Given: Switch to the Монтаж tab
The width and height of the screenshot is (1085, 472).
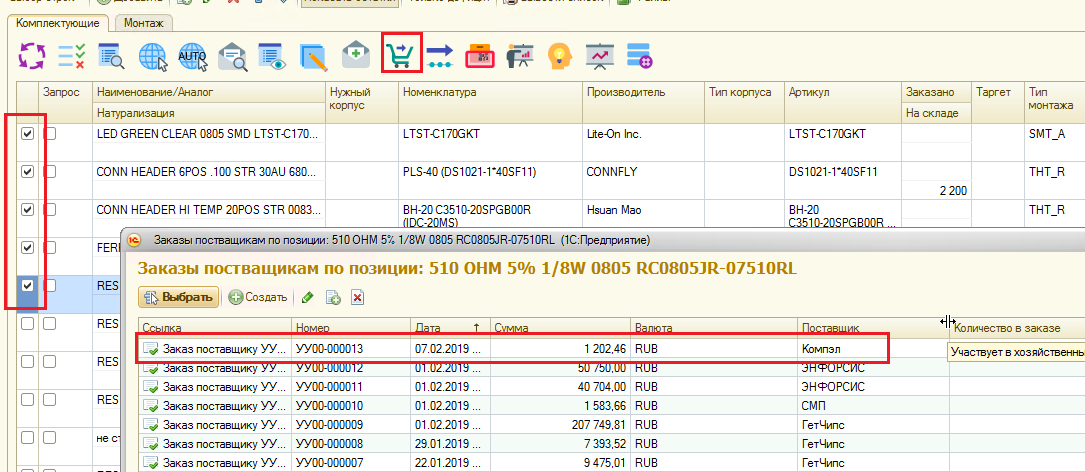Looking at the screenshot, I should point(145,22).
